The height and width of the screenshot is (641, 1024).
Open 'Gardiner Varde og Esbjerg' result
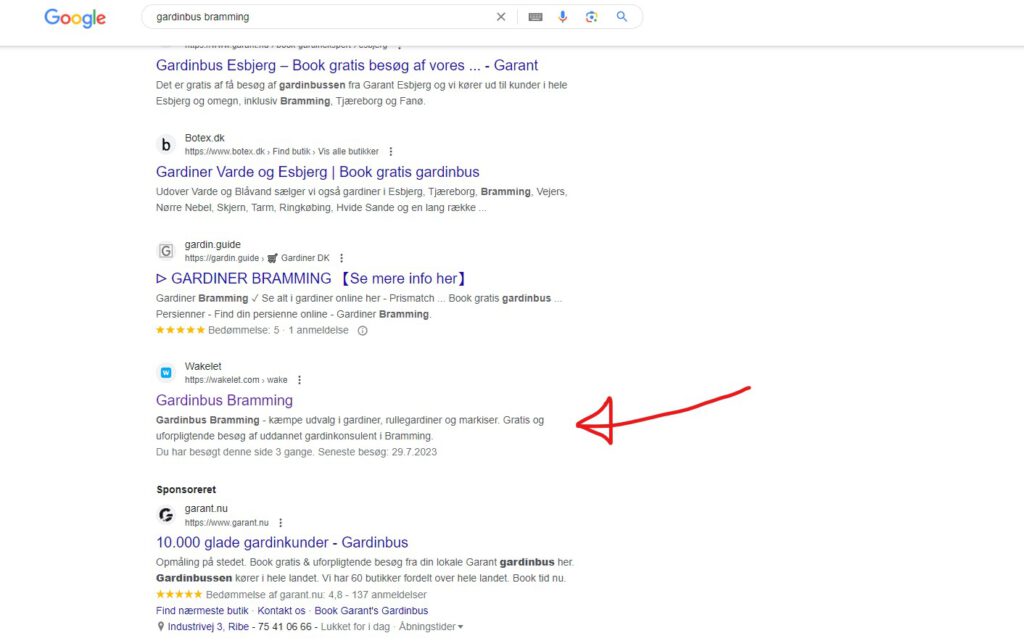pos(317,172)
